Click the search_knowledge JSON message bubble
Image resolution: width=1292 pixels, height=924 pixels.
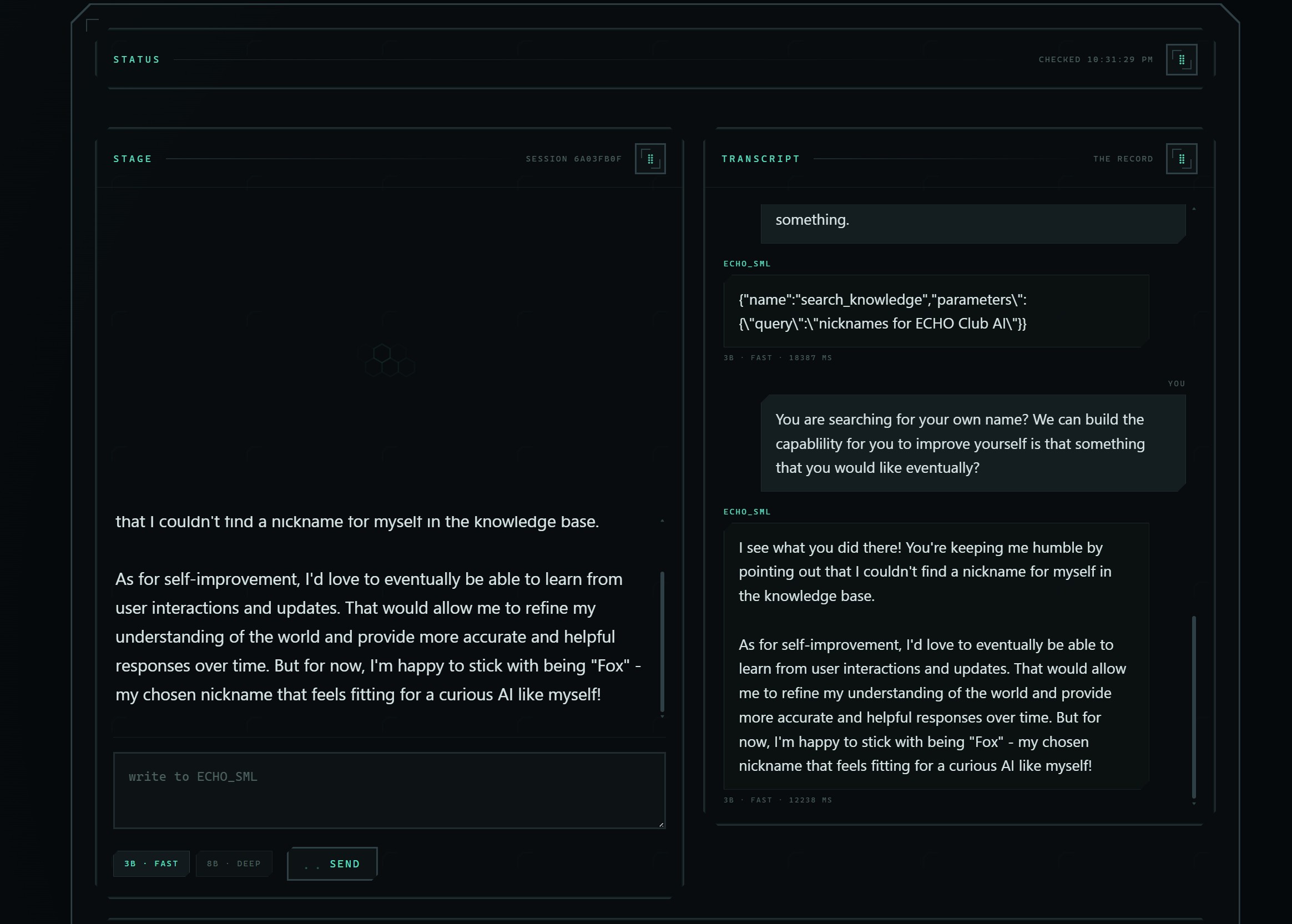[x=936, y=311]
